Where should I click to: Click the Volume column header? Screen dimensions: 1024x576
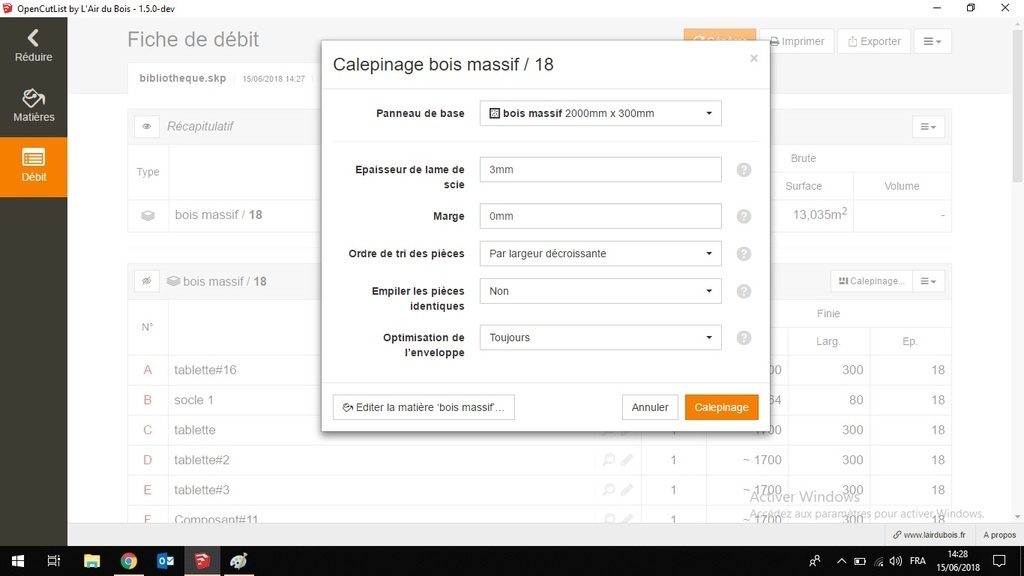902,186
